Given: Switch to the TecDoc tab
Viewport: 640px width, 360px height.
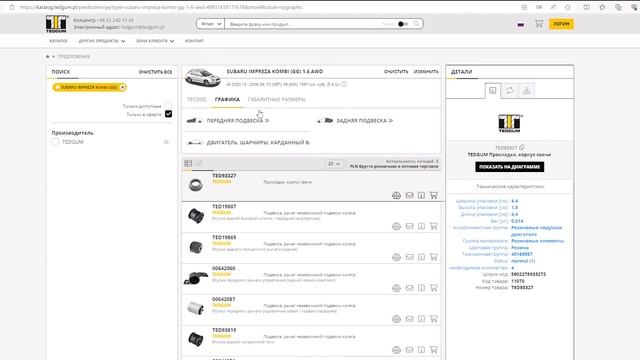Looking at the screenshot, I should [196, 100].
